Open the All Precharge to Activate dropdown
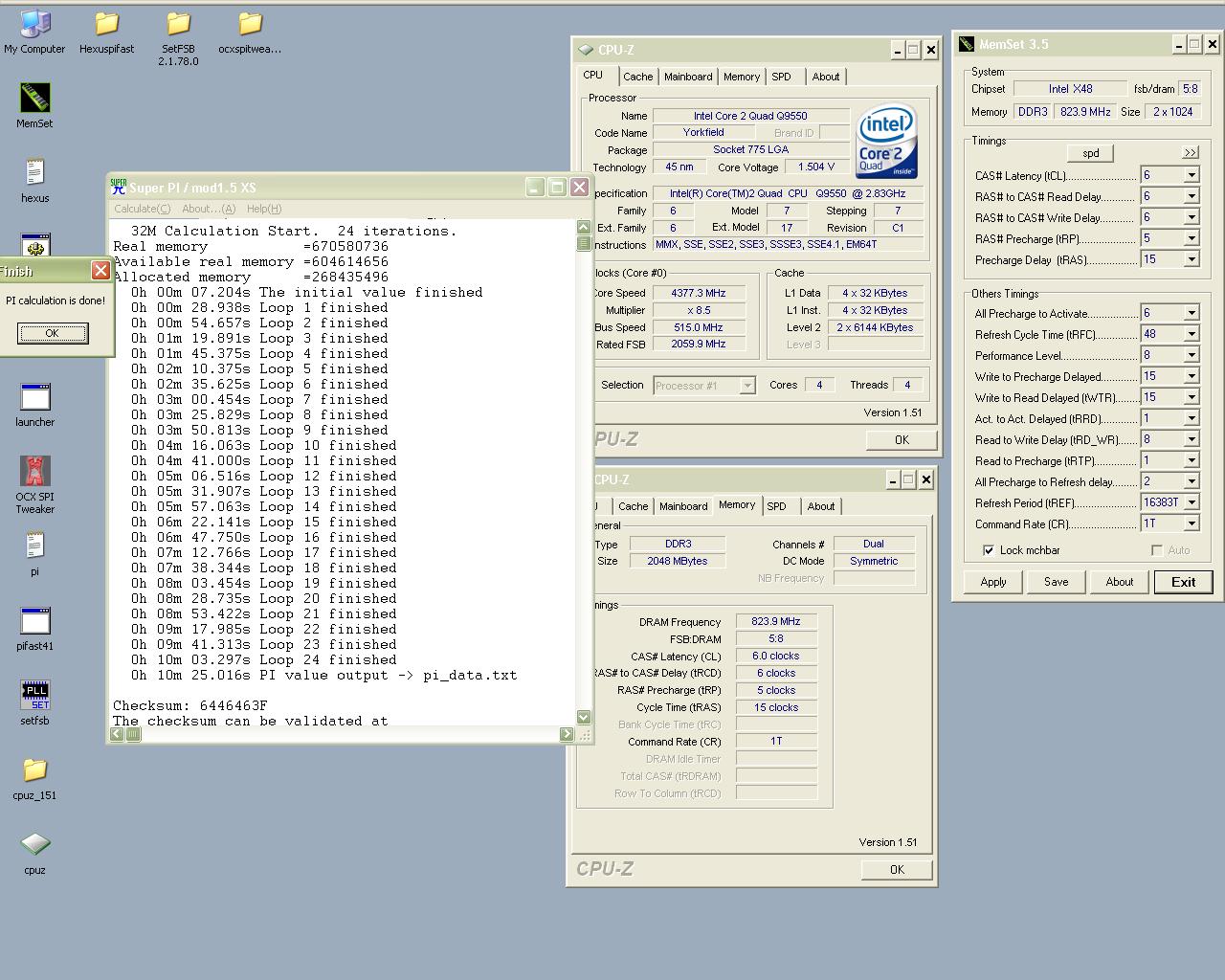This screenshot has height=980, width=1225. point(1192,313)
